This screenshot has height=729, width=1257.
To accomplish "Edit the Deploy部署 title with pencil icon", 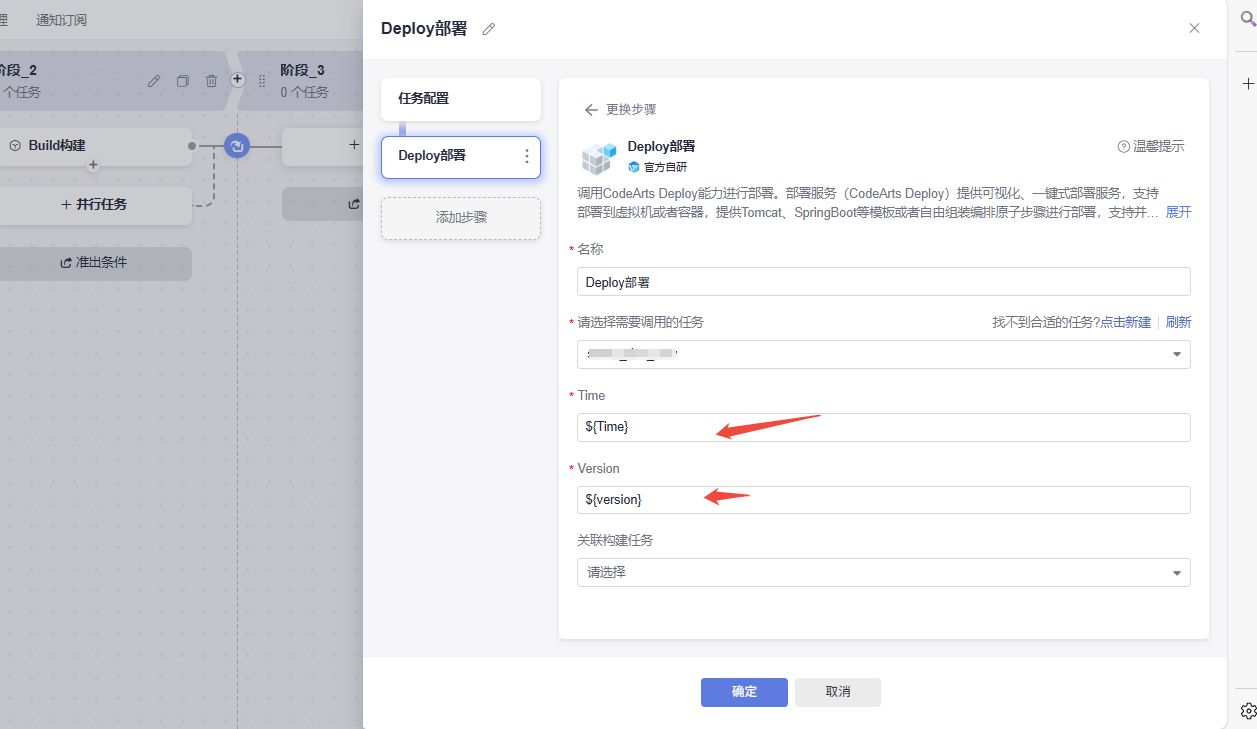I will coord(488,29).
